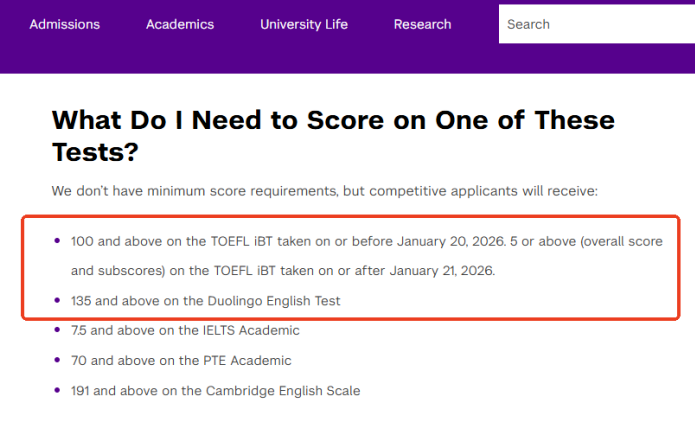This screenshot has height=422, width=695.
Task: Click the IELTS Academic 7.5 requirement
Action: [185, 330]
